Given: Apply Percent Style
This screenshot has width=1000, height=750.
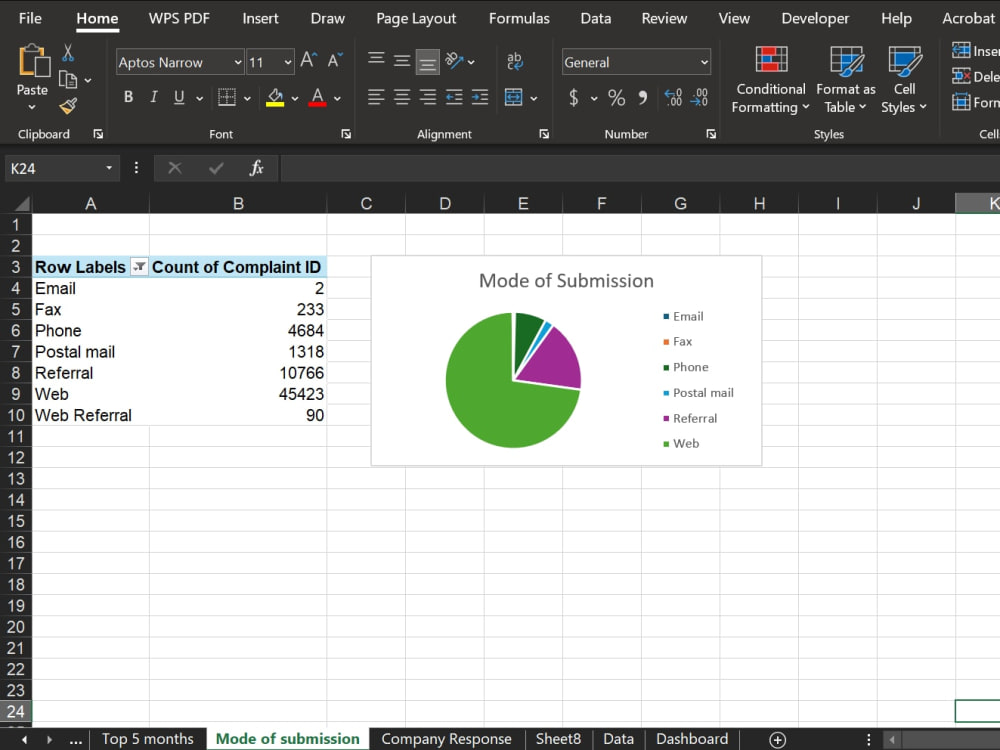Looking at the screenshot, I should [616, 98].
